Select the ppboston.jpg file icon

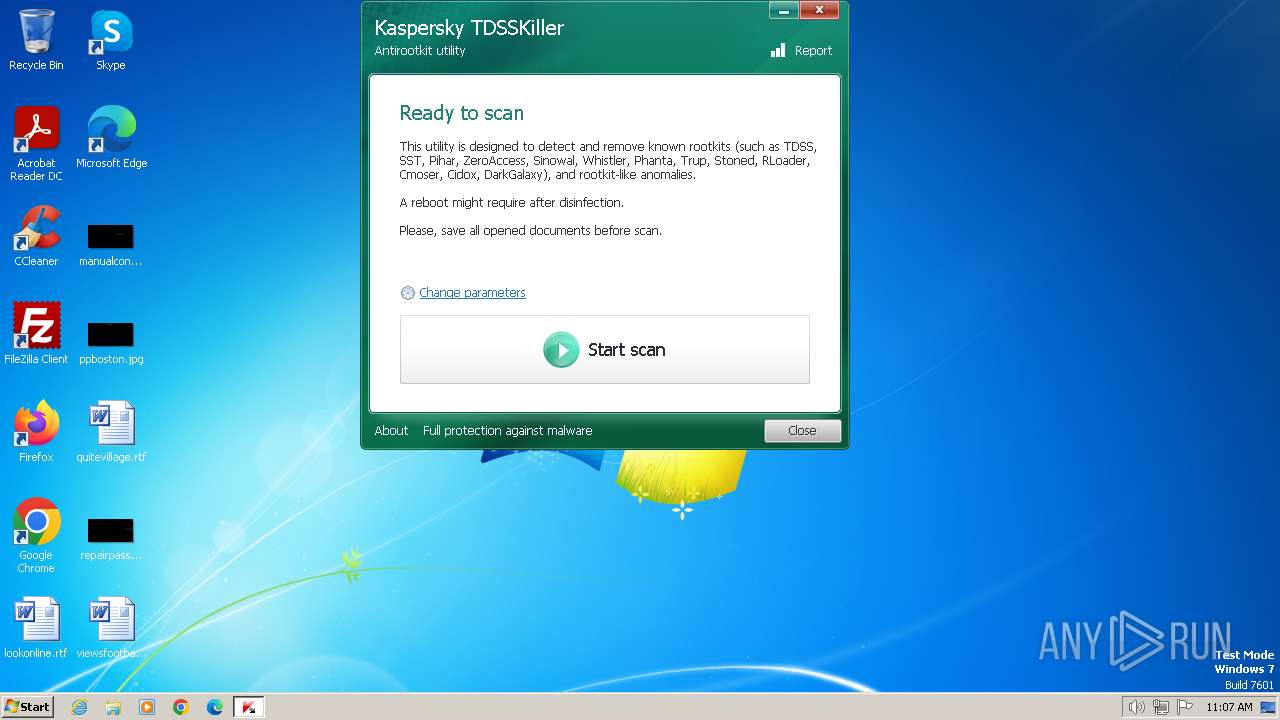point(111,343)
